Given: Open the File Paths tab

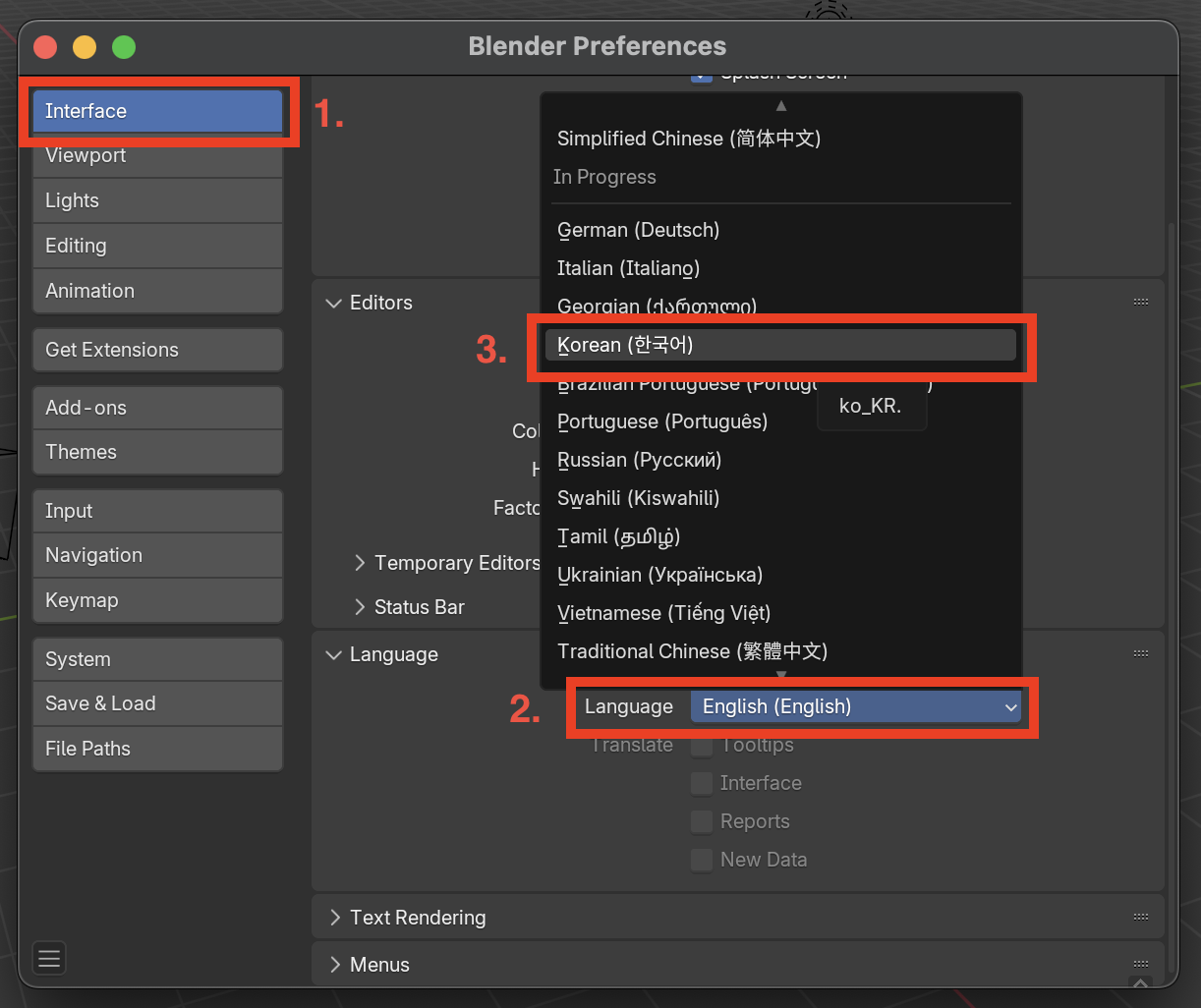Looking at the screenshot, I should (x=157, y=749).
